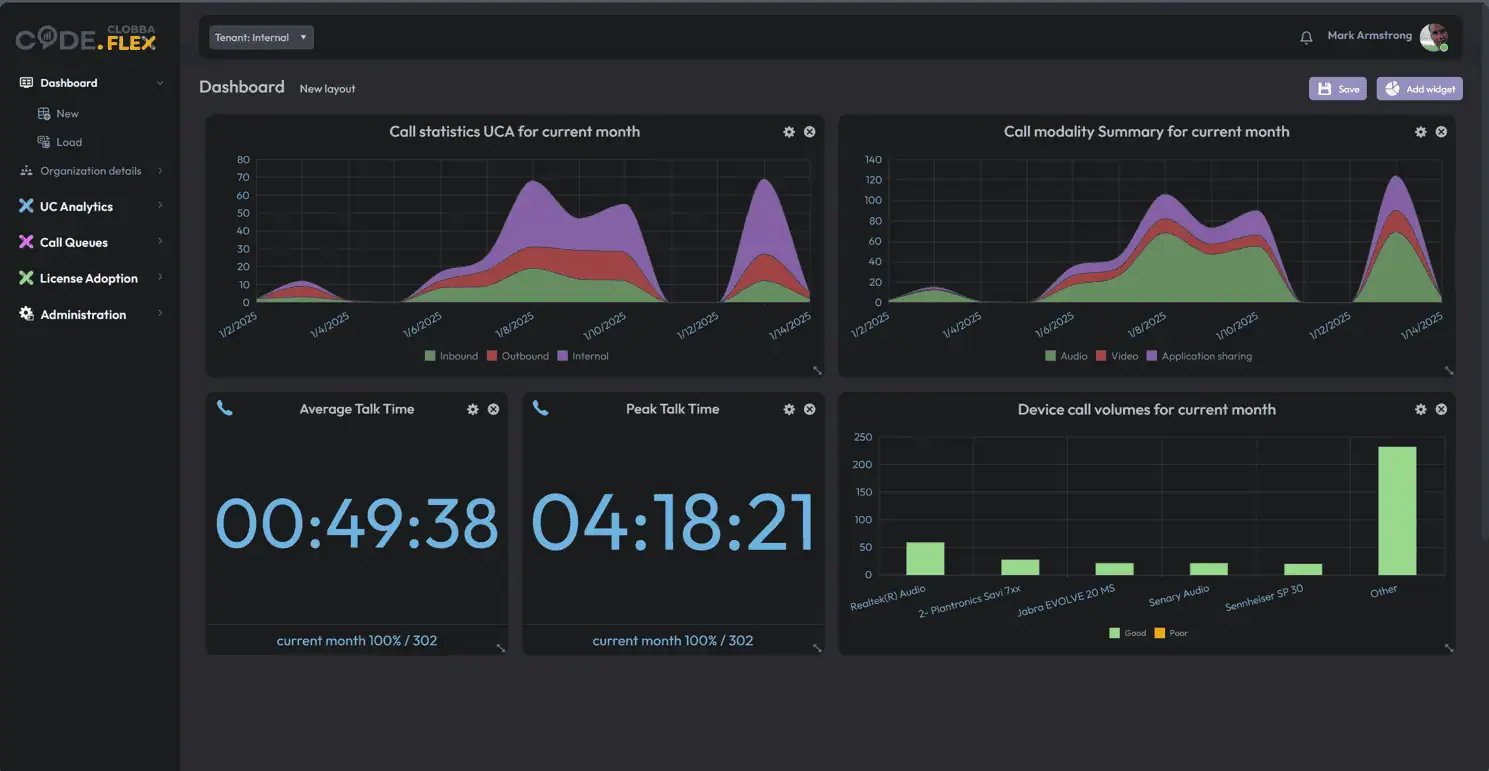Open settings gear of Call modality Summary widget
The image size is (1489, 771).
pyautogui.click(x=1421, y=132)
